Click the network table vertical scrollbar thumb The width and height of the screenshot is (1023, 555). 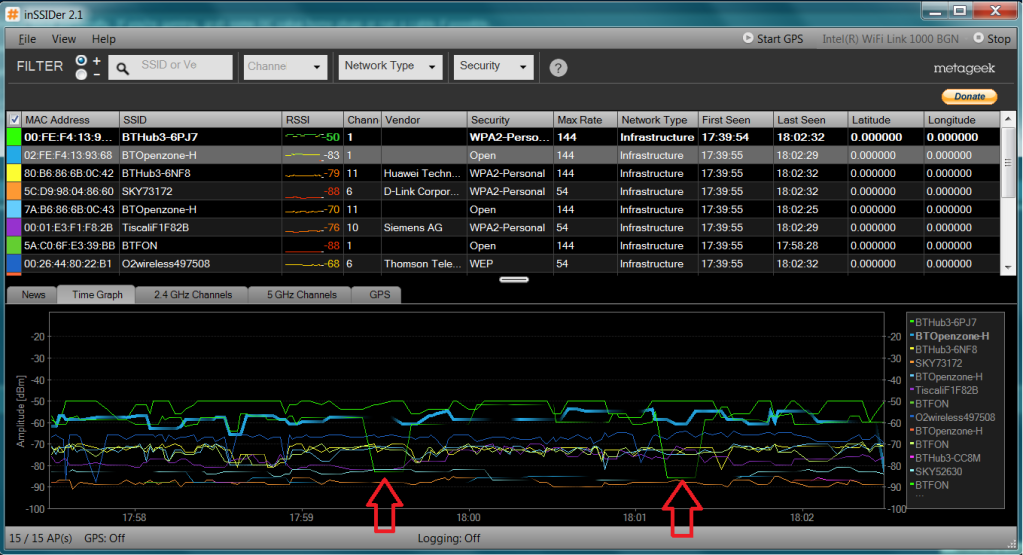tap(1008, 162)
